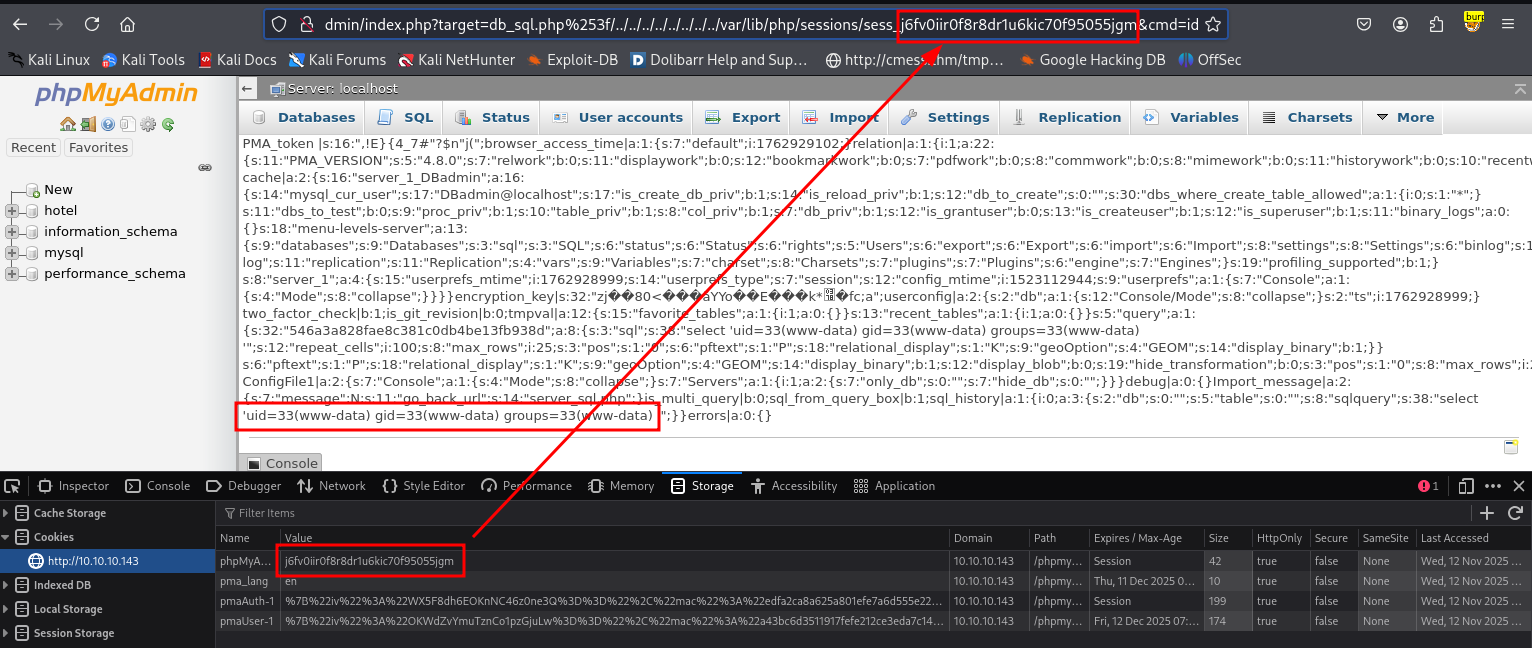Go to browser home page icon
Viewport: 1532px width, 648px height.
127,24
